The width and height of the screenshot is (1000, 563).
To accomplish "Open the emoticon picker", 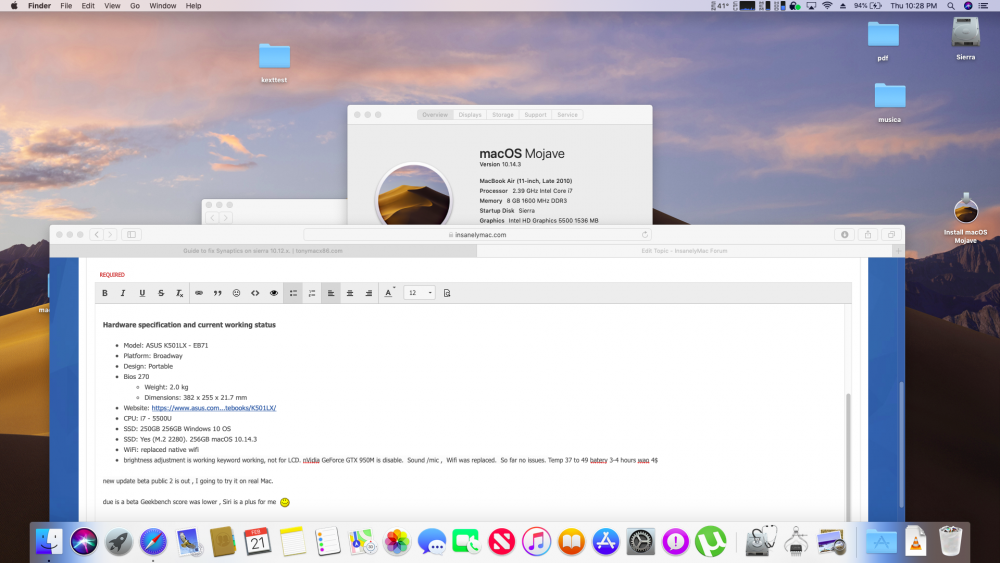I will click(x=237, y=293).
